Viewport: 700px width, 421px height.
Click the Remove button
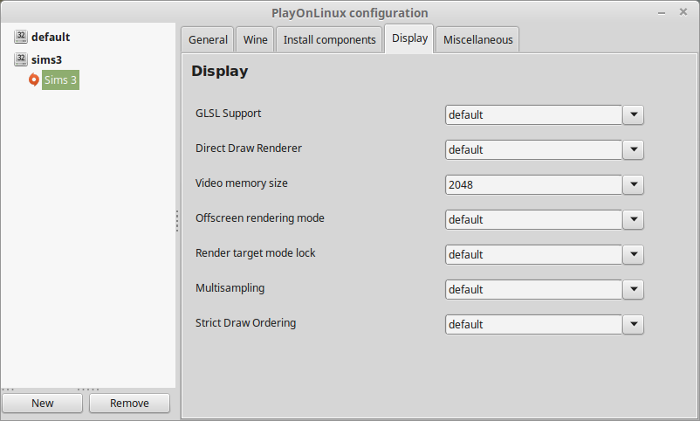[x=129, y=403]
